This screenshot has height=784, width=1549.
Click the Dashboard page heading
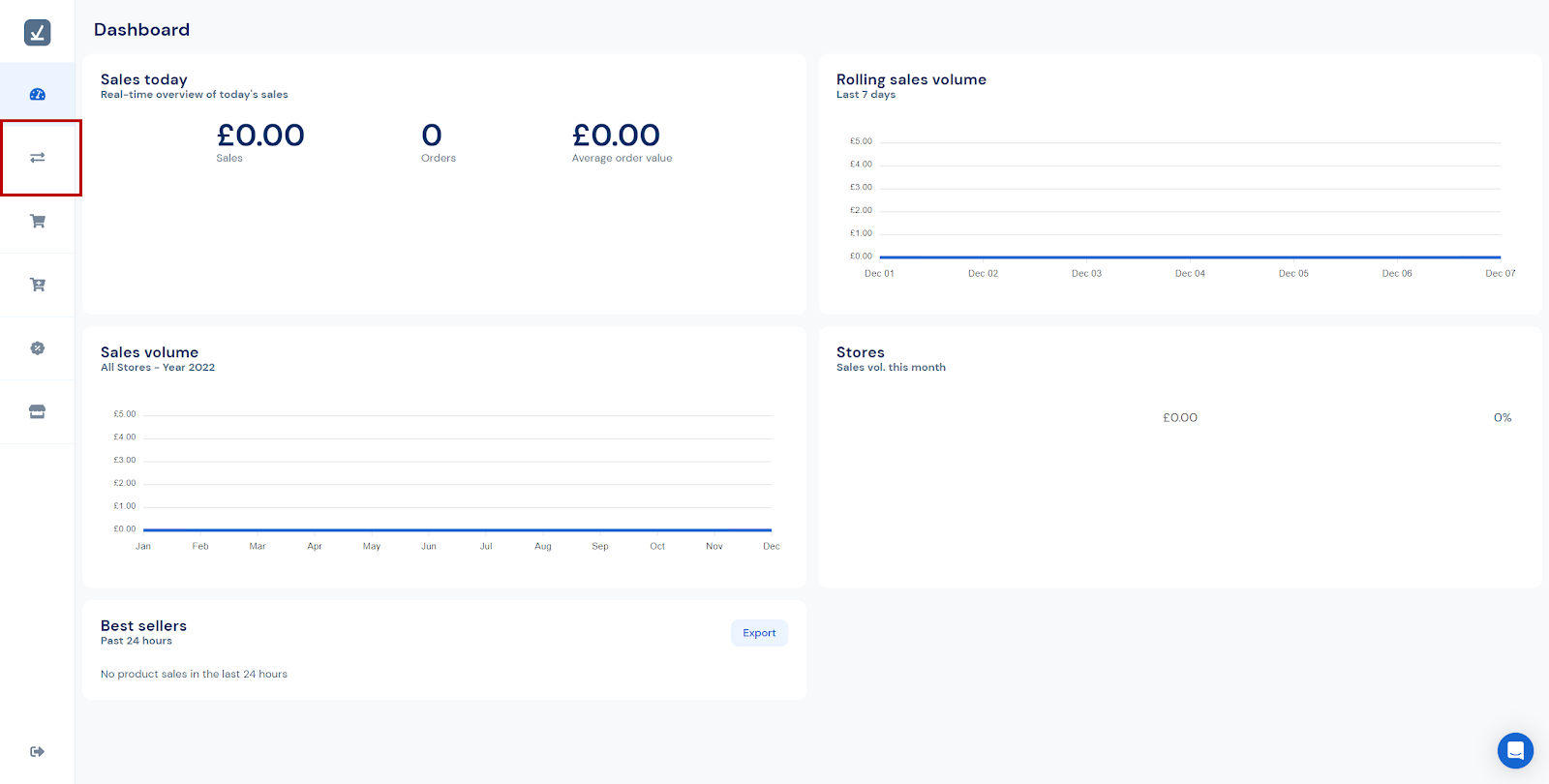coord(141,30)
